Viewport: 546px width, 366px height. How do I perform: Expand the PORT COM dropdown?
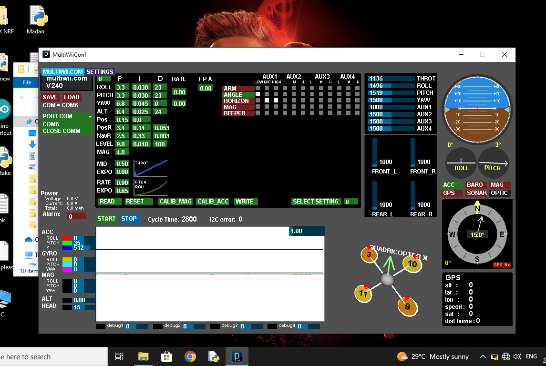click(x=67, y=116)
